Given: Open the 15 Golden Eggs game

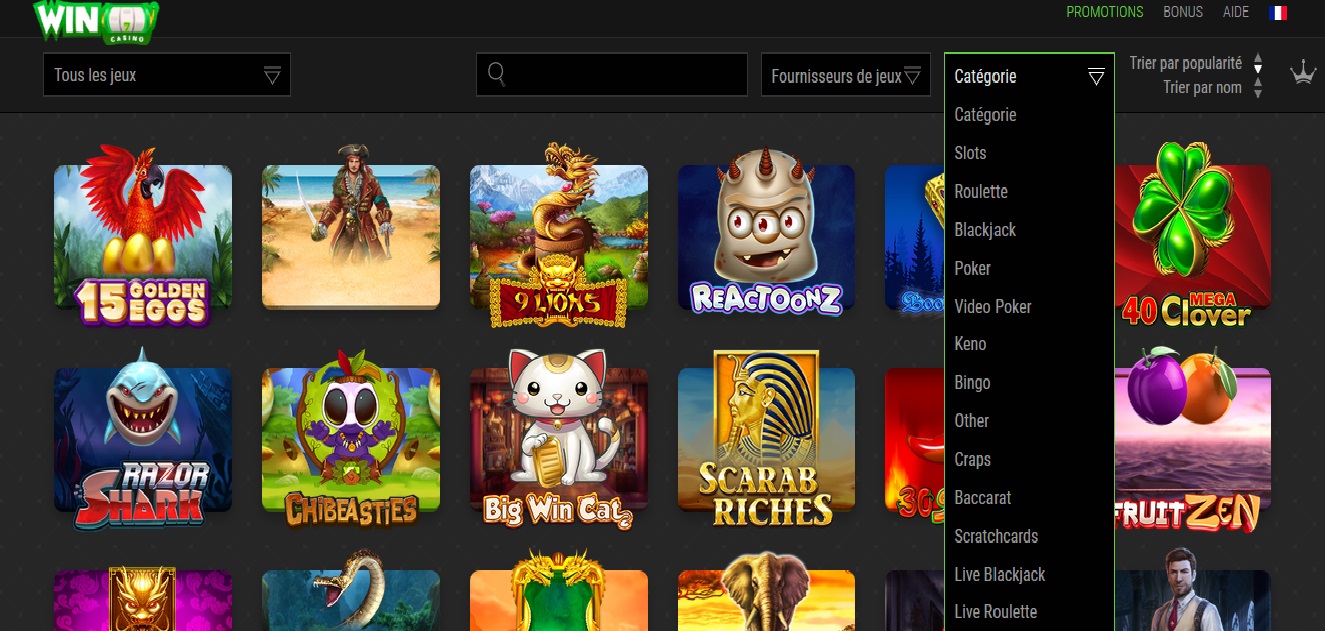Looking at the screenshot, I should [143, 238].
